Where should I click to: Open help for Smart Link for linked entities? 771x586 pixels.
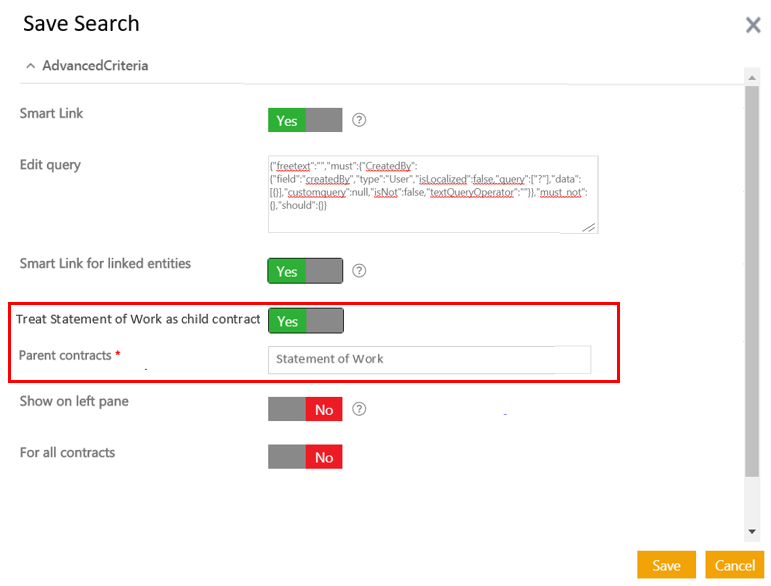(360, 271)
